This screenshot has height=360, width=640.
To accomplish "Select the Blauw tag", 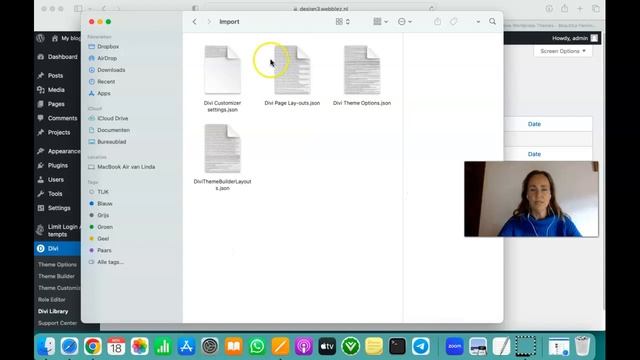I will (101, 203).
